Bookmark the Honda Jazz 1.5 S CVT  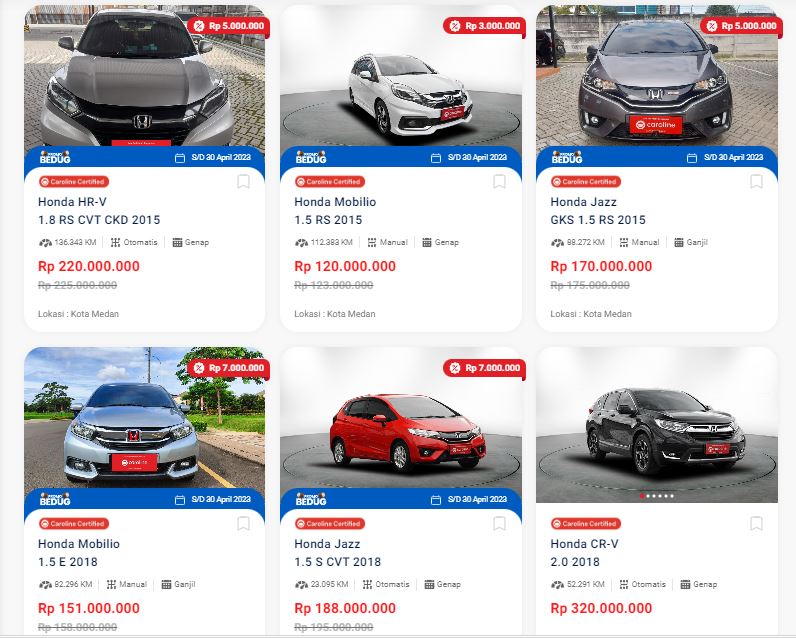[x=500, y=523]
